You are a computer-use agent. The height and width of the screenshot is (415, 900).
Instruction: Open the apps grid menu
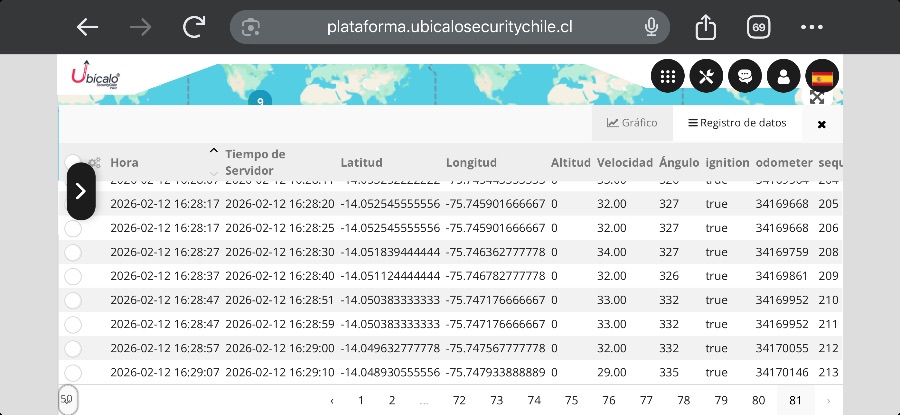(668, 76)
